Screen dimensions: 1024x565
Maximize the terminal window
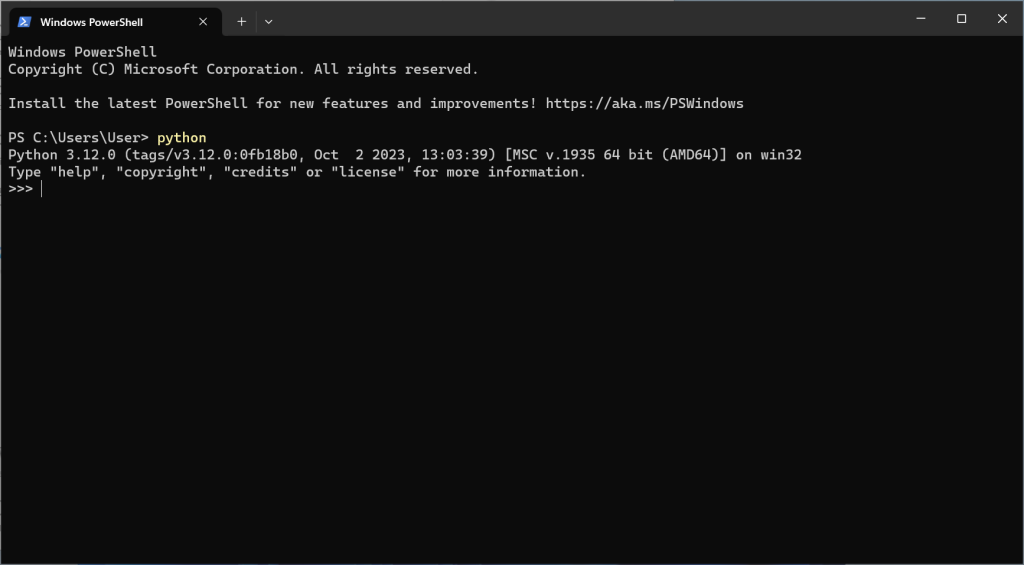point(961,19)
